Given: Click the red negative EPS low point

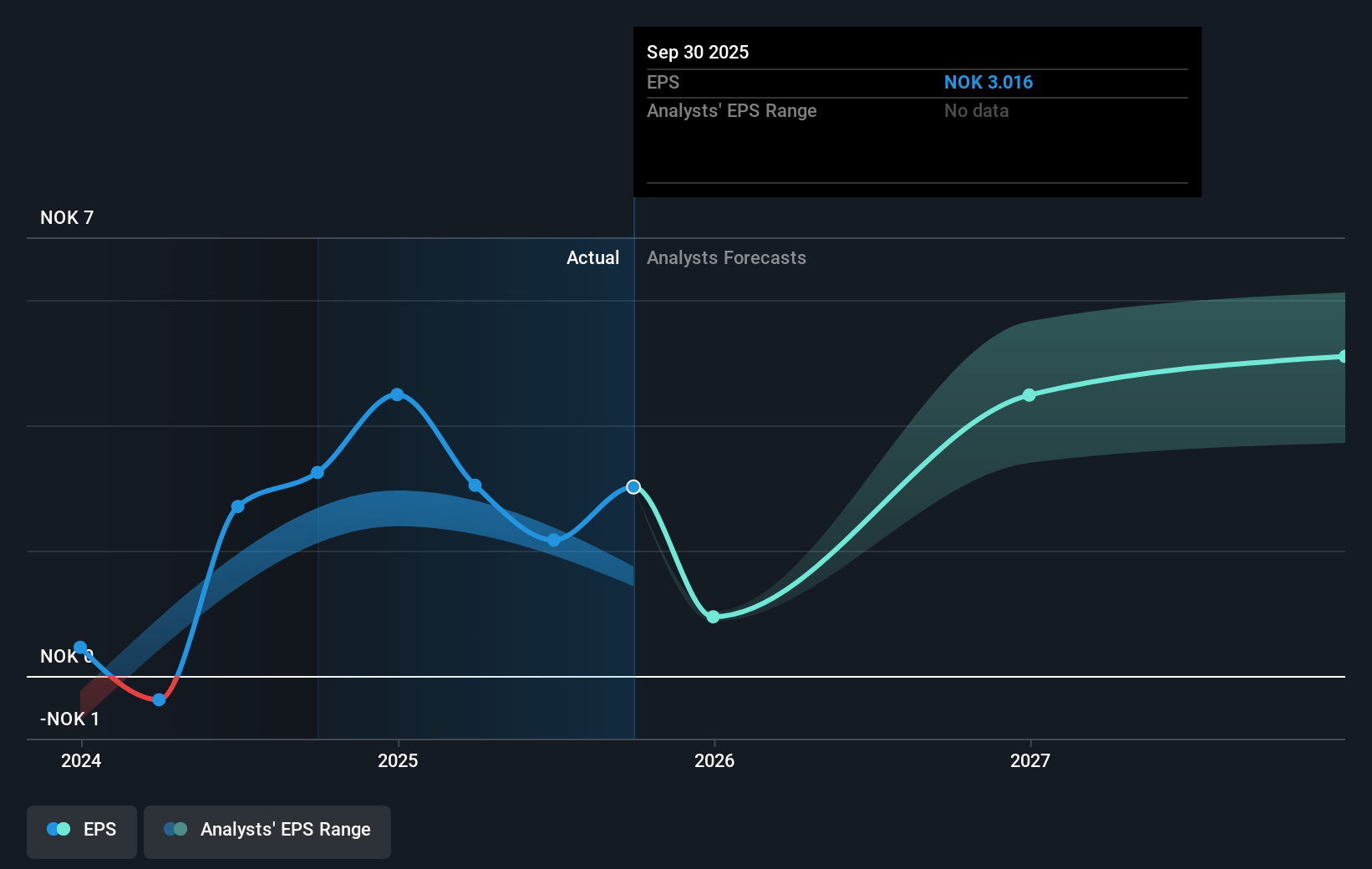Looking at the screenshot, I should click(x=159, y=699).
